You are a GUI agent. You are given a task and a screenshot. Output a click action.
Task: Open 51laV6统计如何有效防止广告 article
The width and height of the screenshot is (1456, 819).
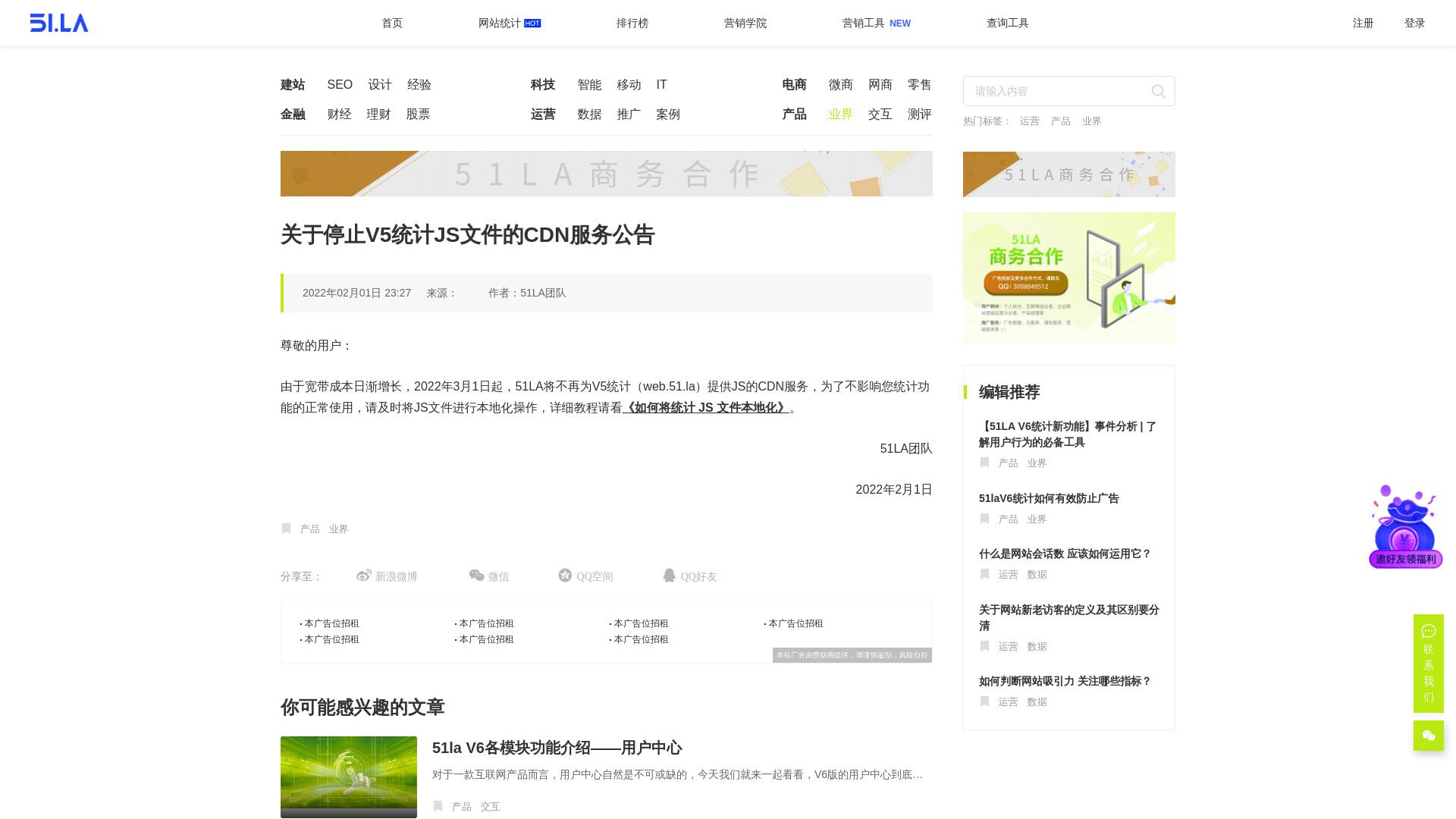click(1049, 498)
